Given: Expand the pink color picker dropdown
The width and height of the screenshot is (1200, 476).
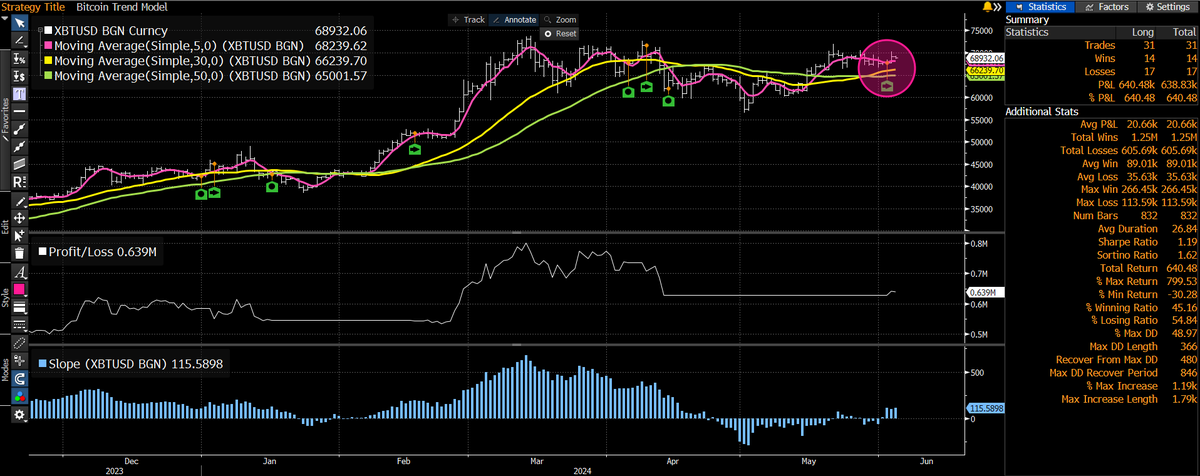Looking at the screenshot, I should tap(18, 289).
